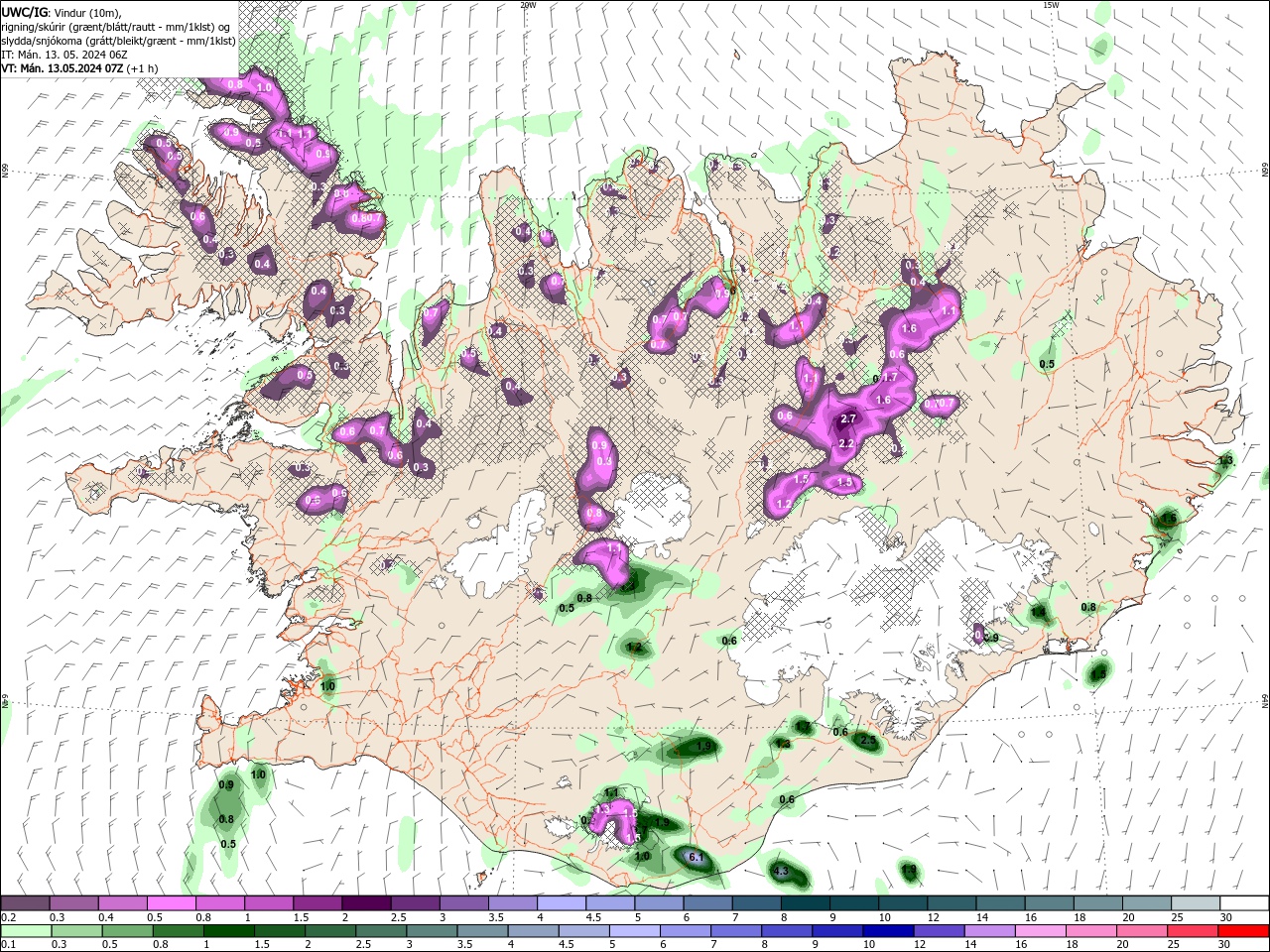Click the '6.1' rainfall value near the south coast
Screen dimensions: 1270x952
696,857
